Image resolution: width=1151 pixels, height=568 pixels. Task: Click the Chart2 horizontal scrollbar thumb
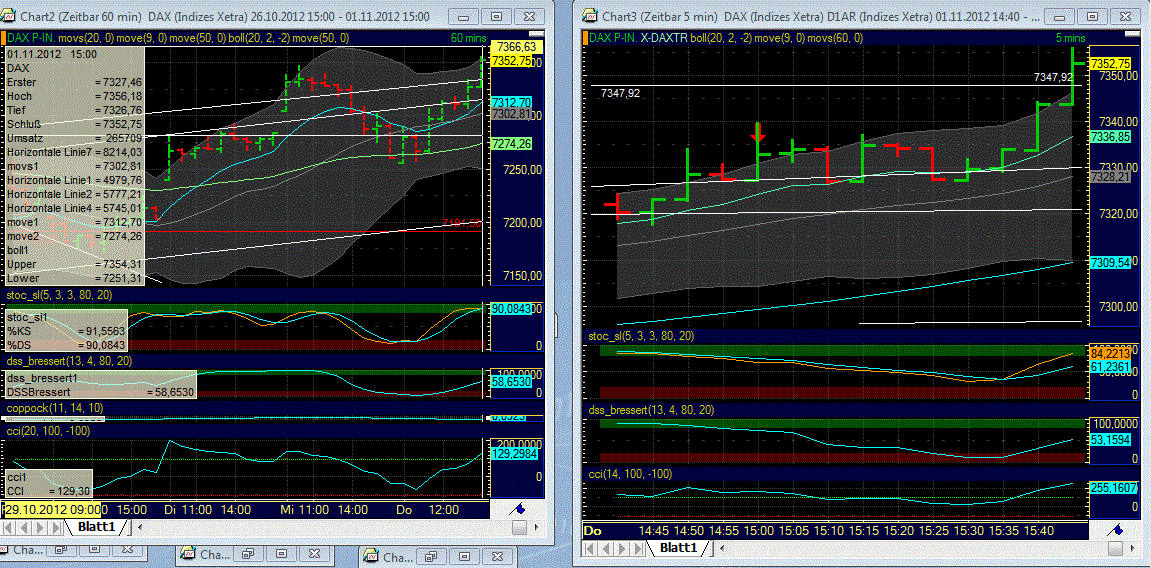pyautogui.click(x=519, y=527)
